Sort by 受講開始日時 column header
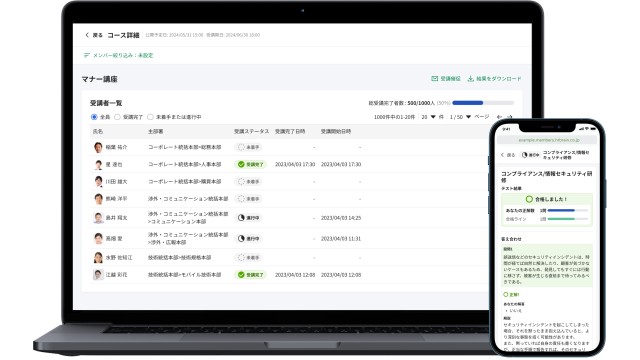 click(336, 131)
